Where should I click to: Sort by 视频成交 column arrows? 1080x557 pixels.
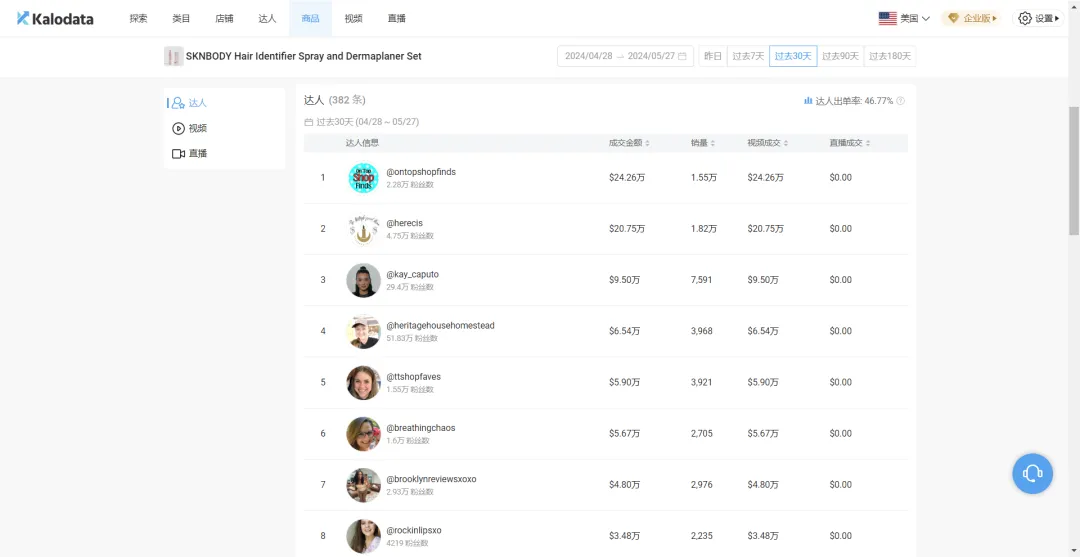(786, 144)
